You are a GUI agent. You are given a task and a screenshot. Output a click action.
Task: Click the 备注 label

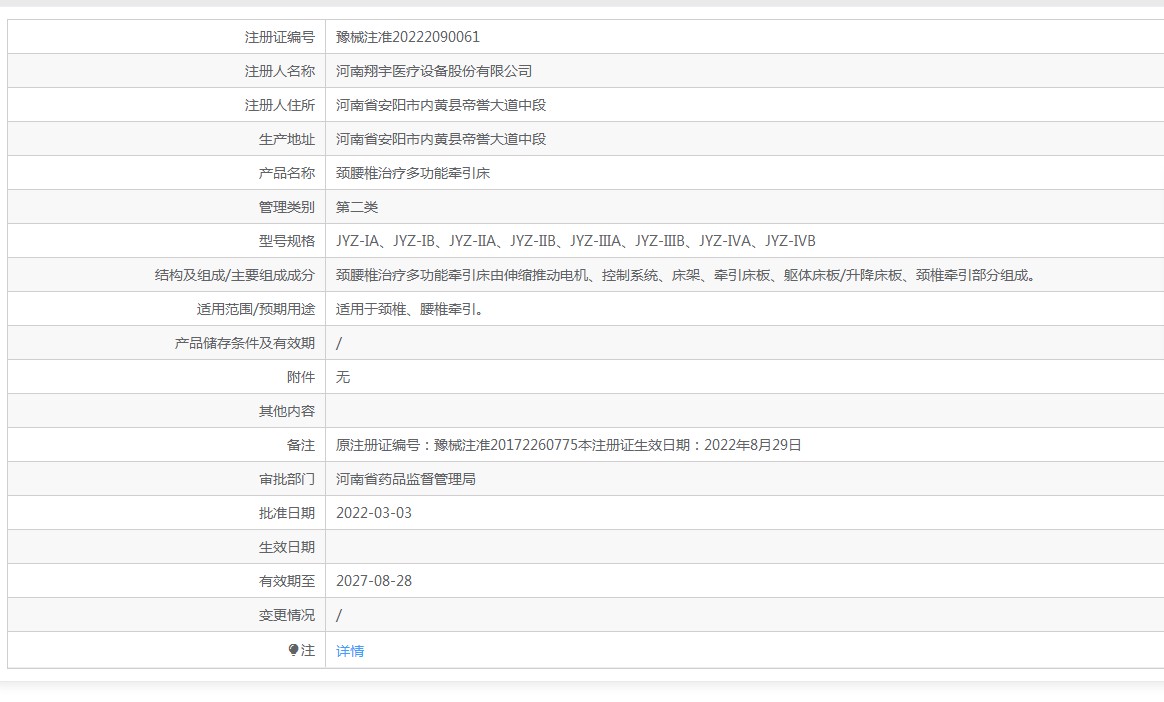[x=301, y=445]
